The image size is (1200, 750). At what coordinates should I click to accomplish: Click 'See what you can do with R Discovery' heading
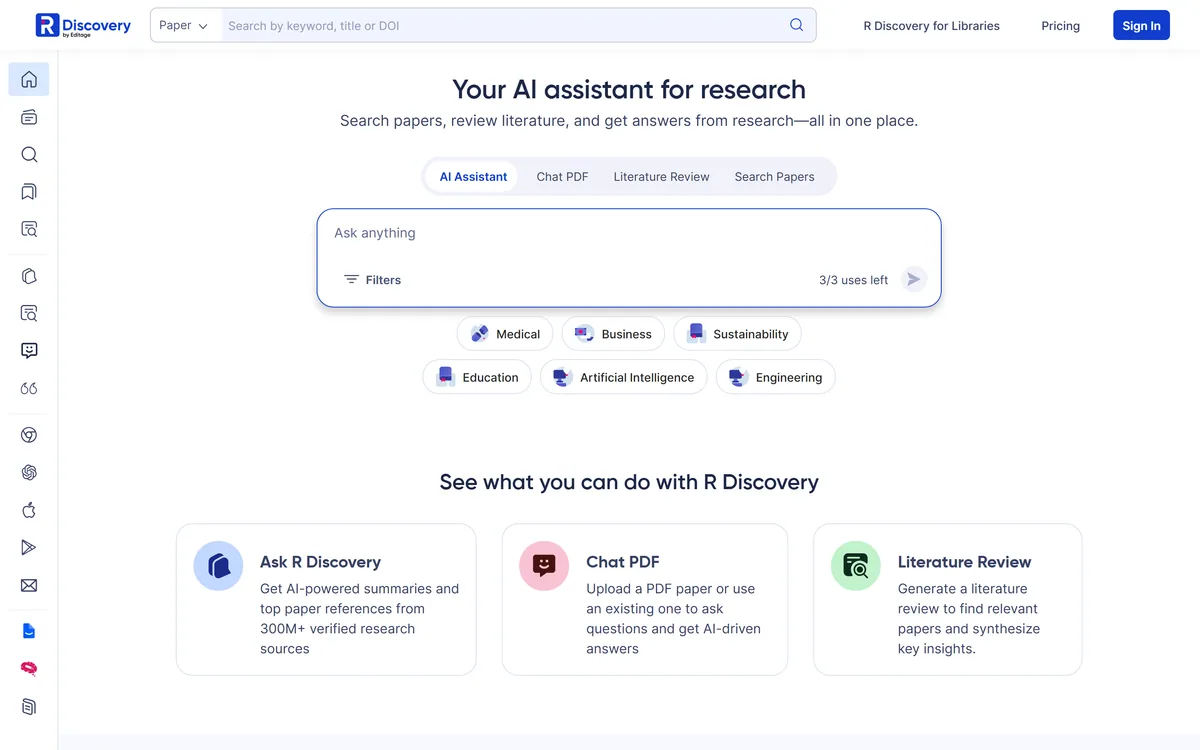point(629,482)
